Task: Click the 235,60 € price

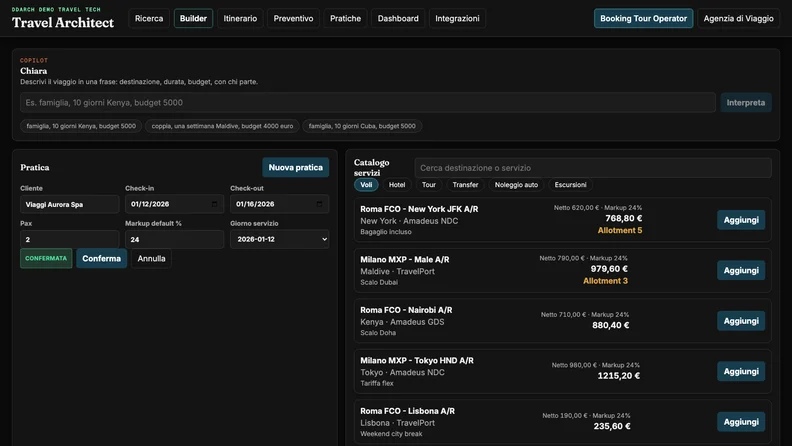Action: coord(612,426)
